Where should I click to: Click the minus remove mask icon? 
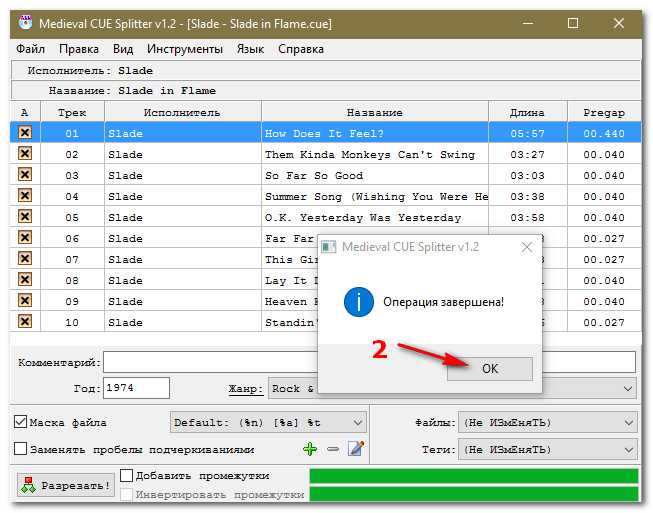(333, 449)
